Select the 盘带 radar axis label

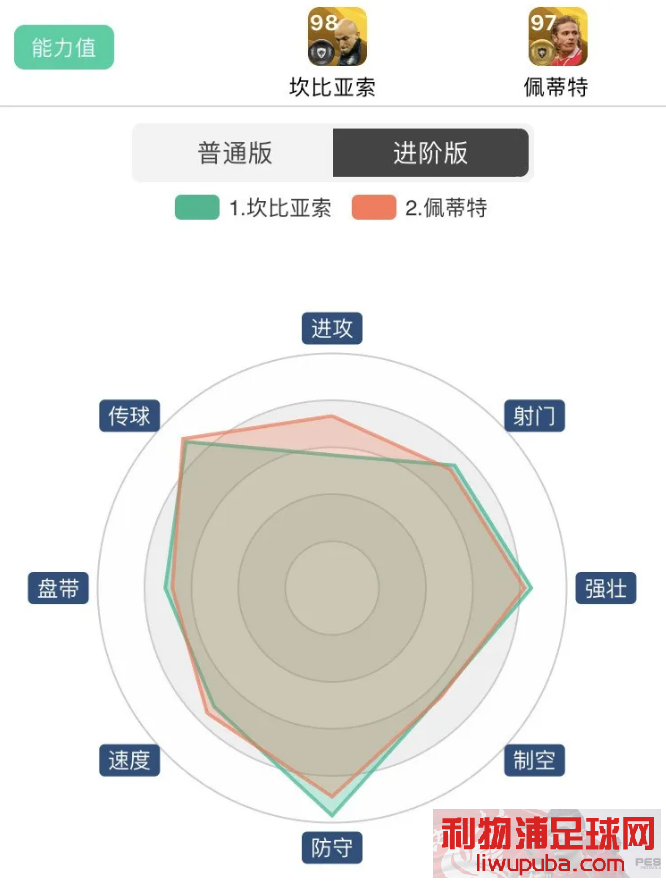(x=58, y=588)
